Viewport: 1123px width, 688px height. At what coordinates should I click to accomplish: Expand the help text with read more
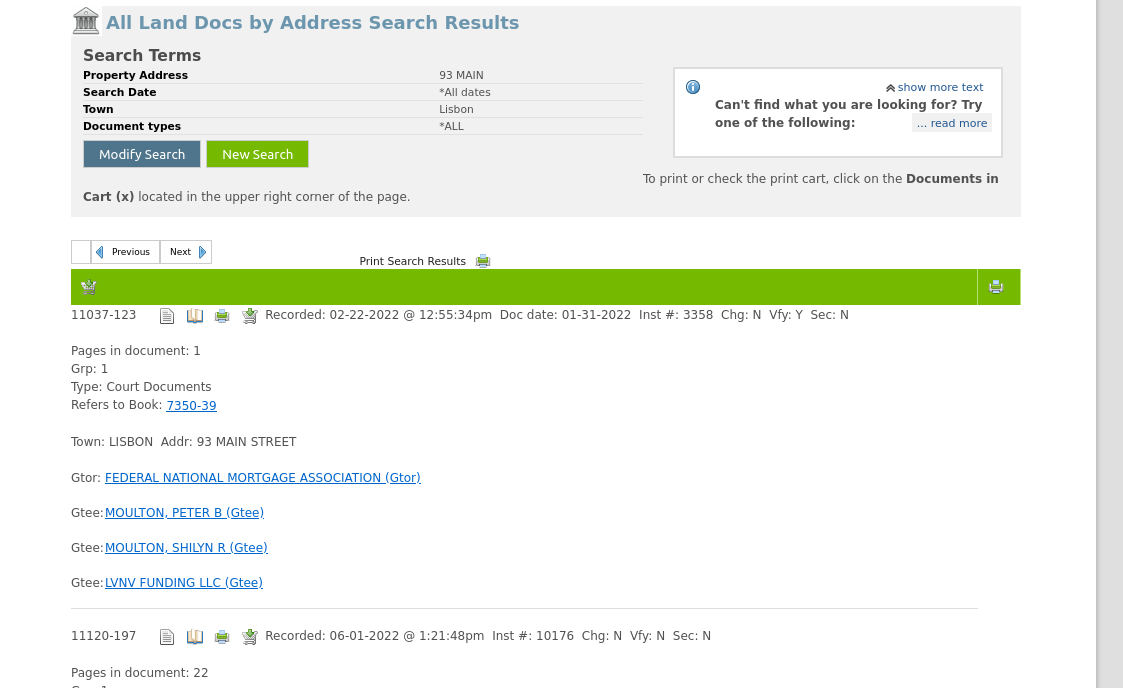click(952, 123)
